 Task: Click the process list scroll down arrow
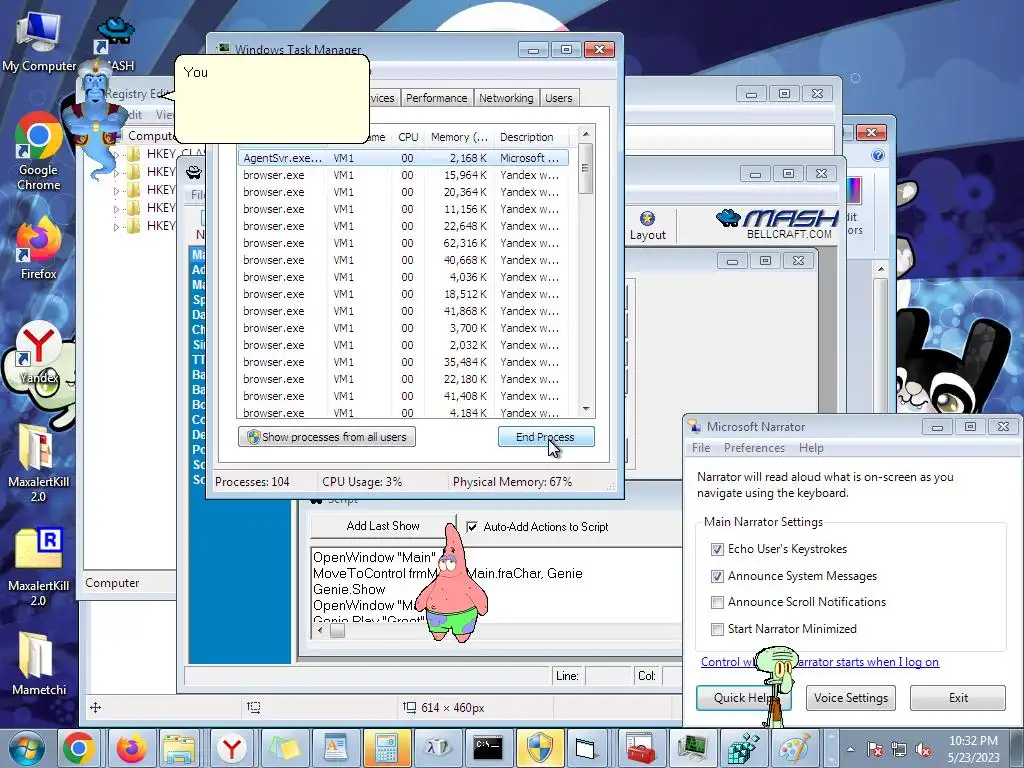586,409
